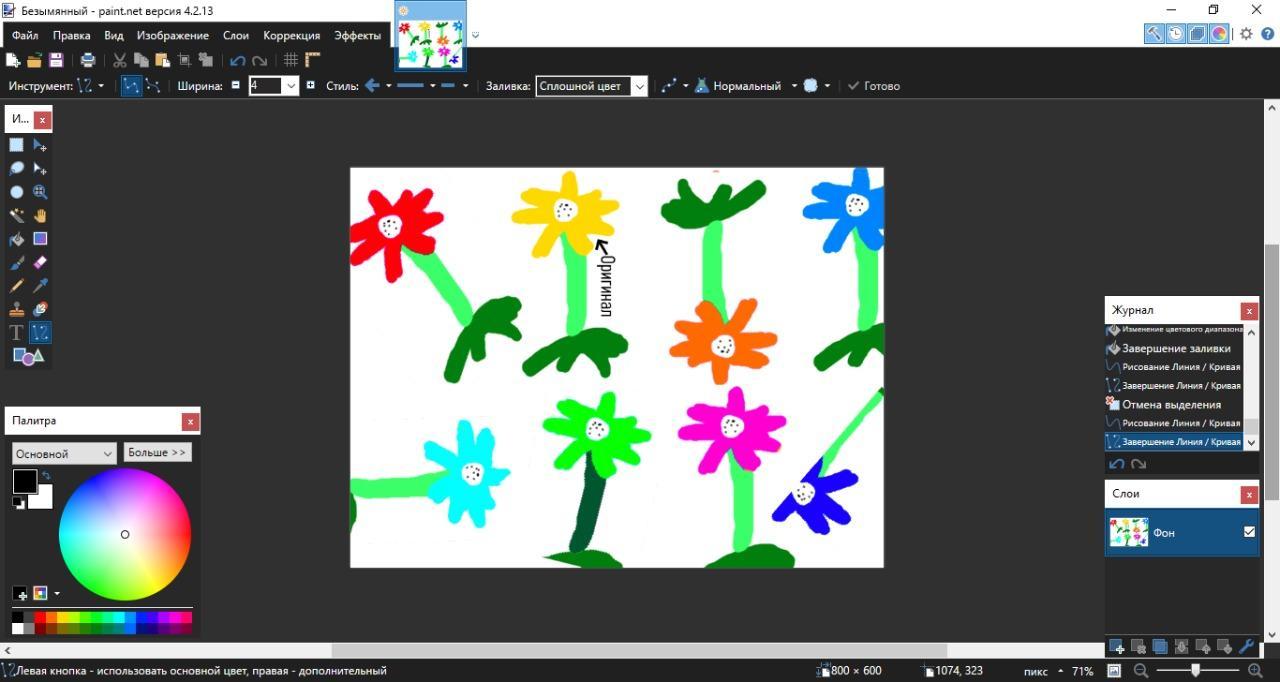Add a new layer in Слои panel

[1117, 647]
